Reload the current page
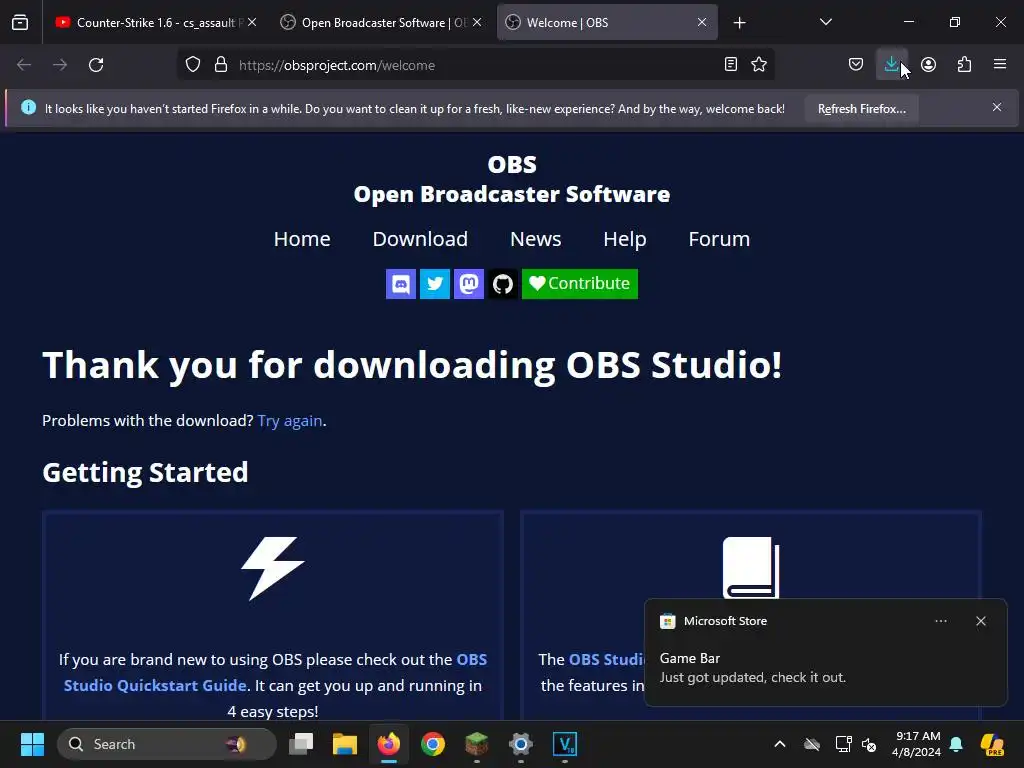The image size is (1024, 768). coord(96,65)
